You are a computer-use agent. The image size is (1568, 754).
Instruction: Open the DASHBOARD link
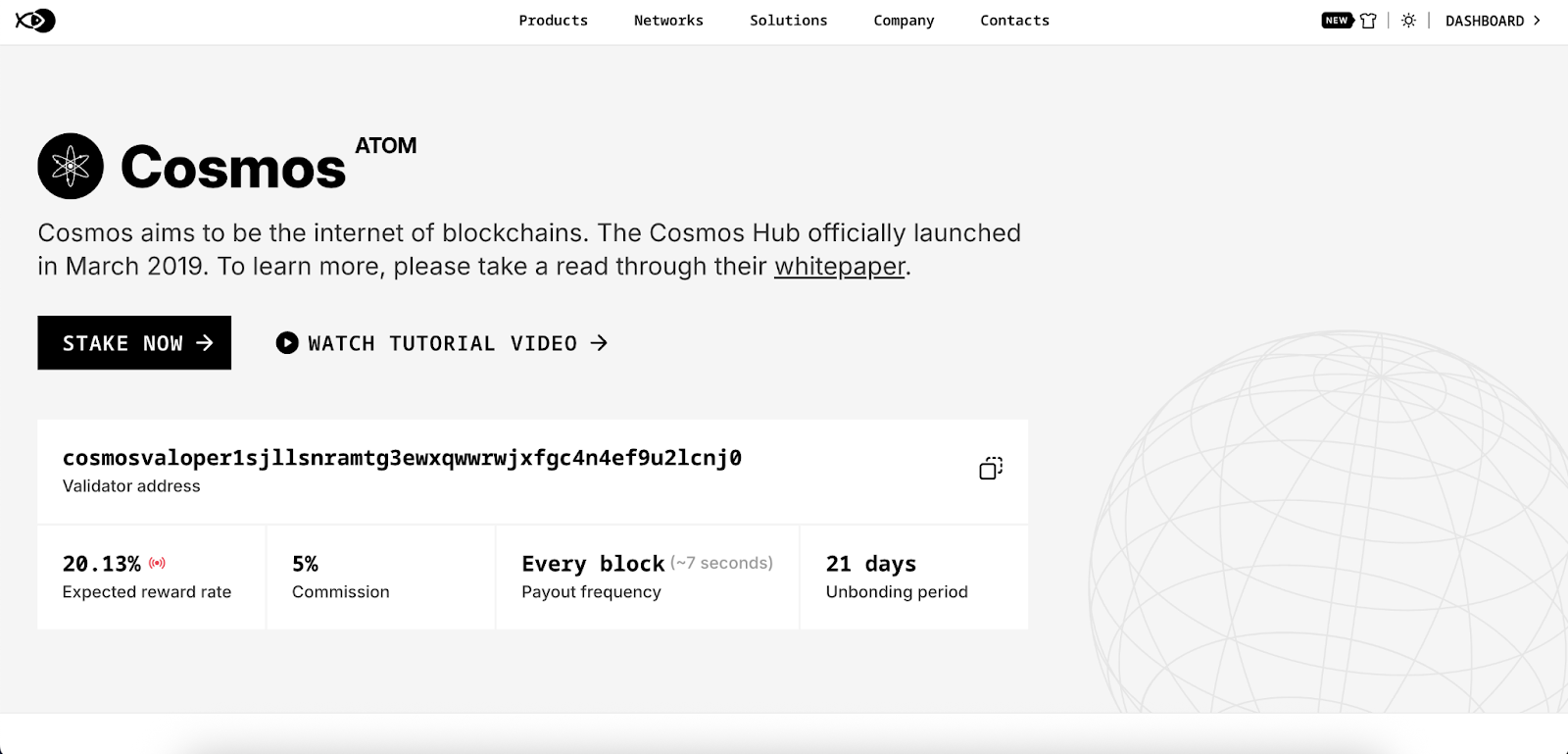(1484, 21)
